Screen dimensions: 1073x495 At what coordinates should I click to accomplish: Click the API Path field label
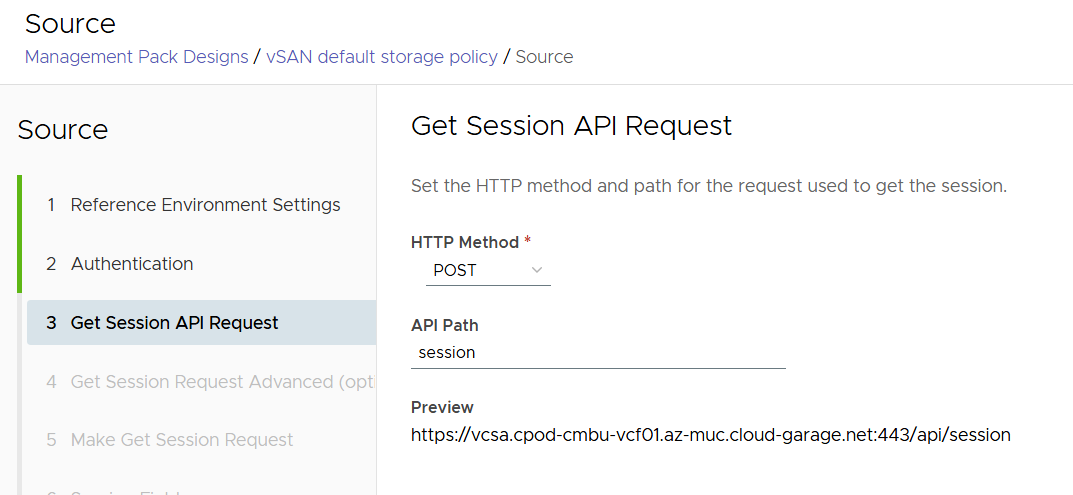pos(444,326)
